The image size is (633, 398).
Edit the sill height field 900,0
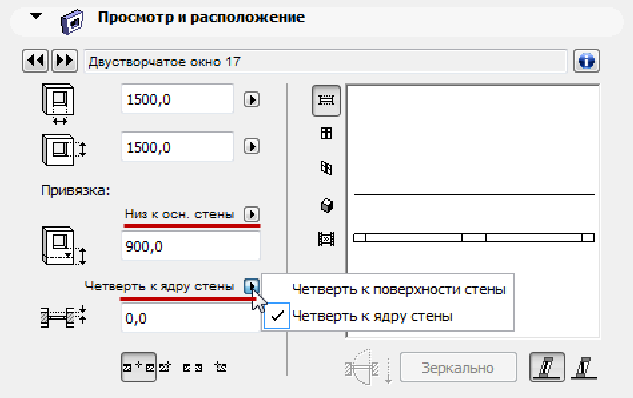pos(191,246)
